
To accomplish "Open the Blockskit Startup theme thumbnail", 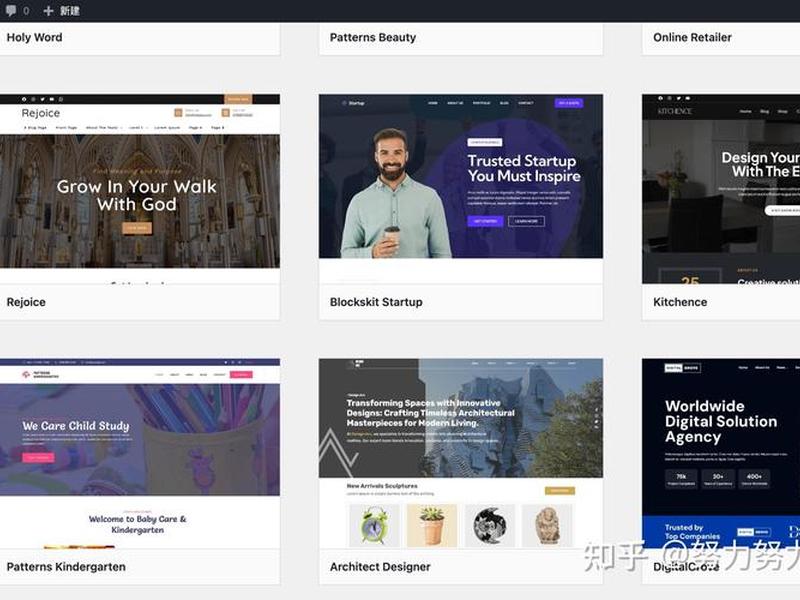I will pos(461,189).
